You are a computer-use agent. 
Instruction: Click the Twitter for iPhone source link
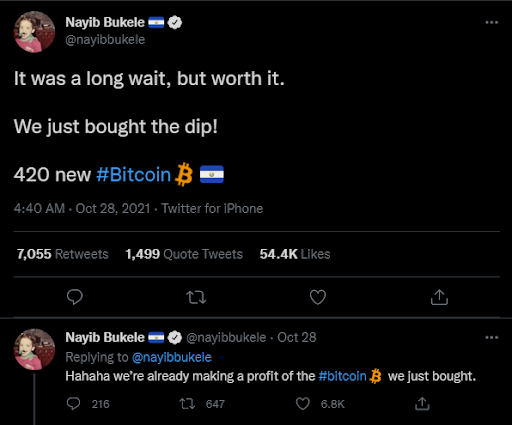click(x=212, y=209)
